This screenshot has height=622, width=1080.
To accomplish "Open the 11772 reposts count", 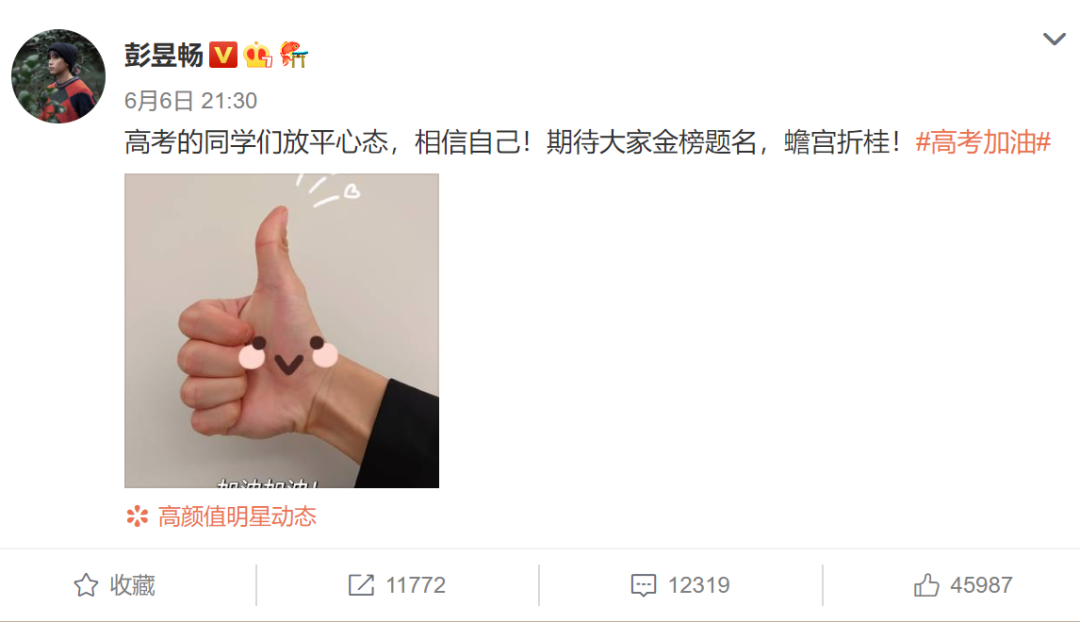I will [415, 585].
